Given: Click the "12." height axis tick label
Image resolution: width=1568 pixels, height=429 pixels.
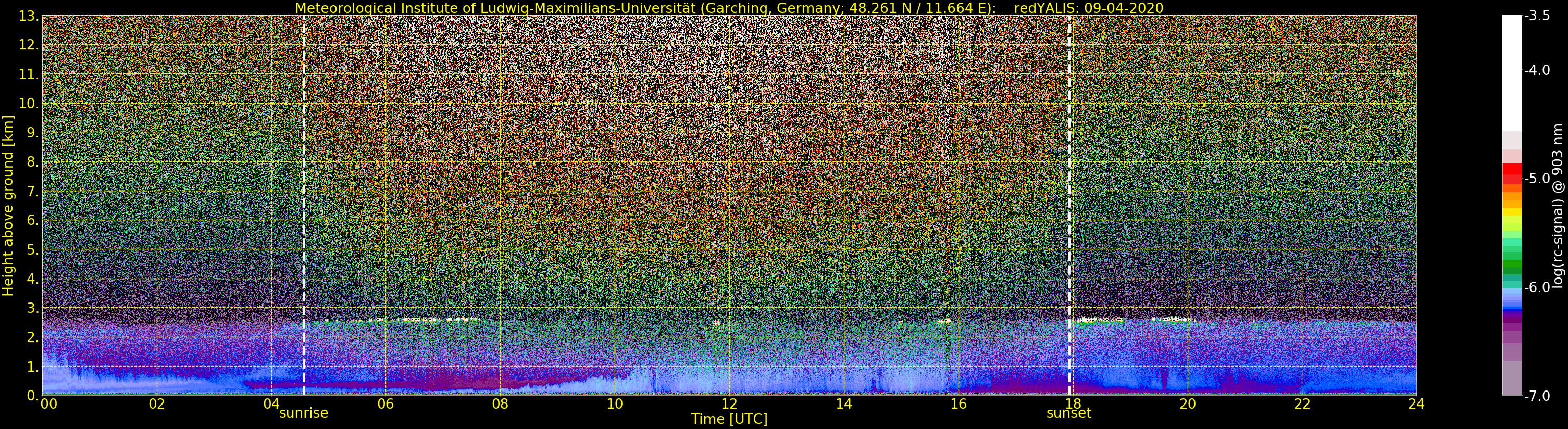Looking at the screenshot, I should [x=29, y=45].
